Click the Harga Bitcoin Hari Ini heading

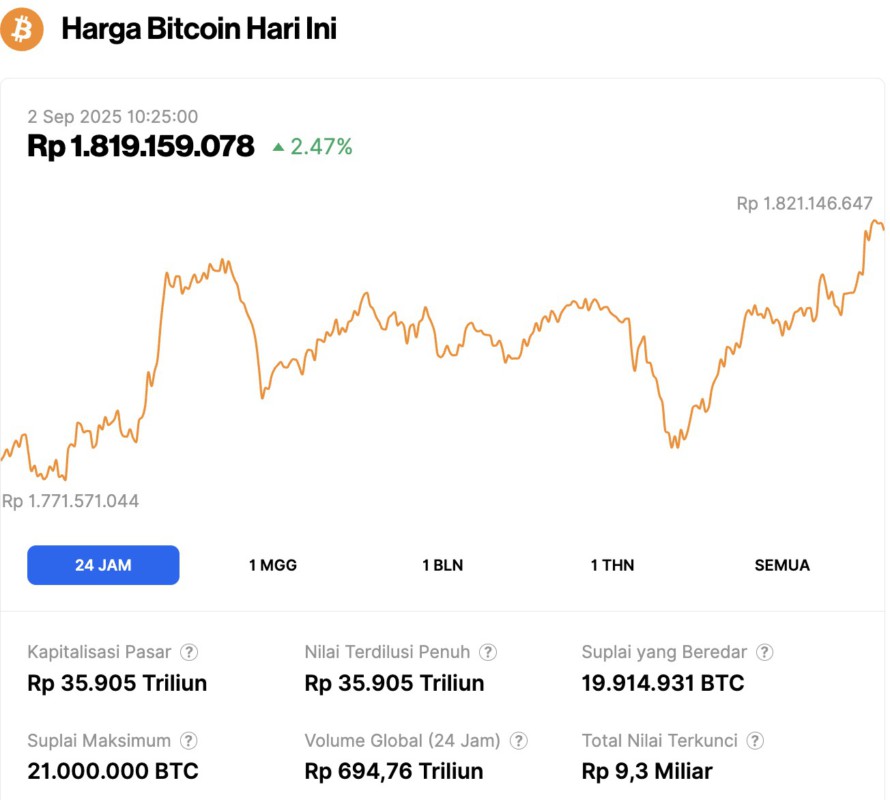click(x=197, y=28)
